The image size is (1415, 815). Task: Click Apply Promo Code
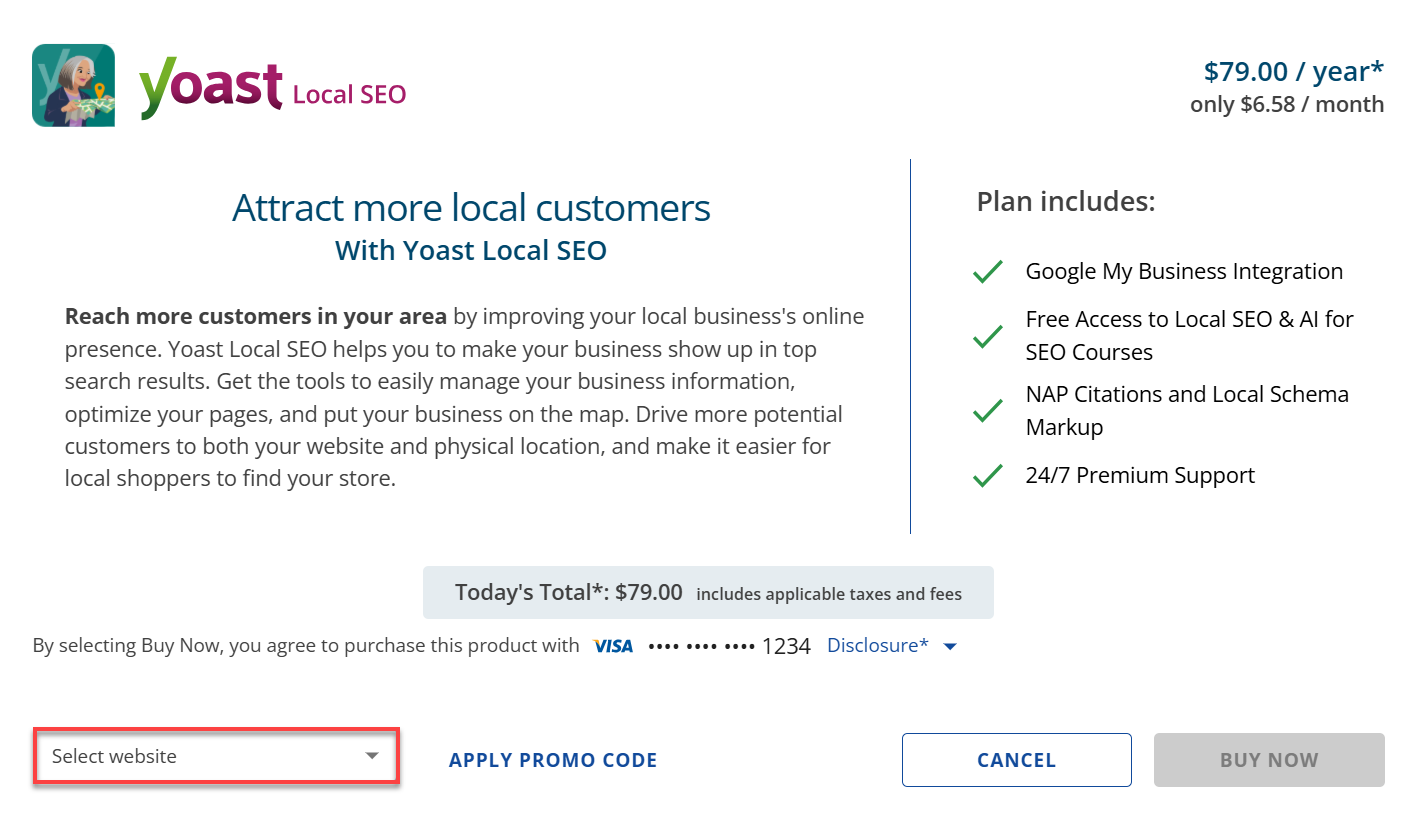553,760
